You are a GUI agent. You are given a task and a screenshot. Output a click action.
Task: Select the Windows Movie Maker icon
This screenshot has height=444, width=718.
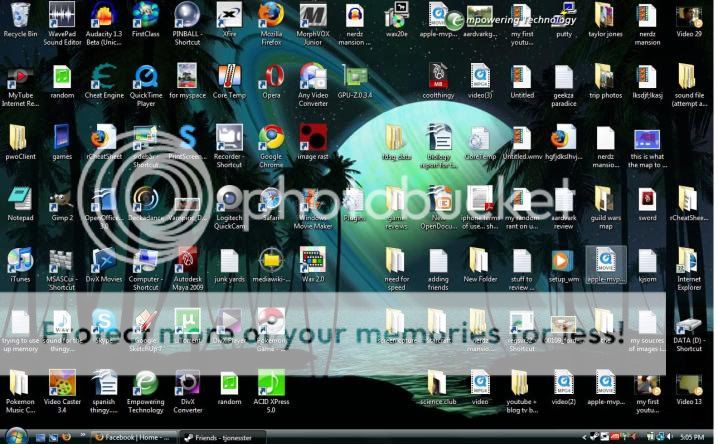pos(313,199)
